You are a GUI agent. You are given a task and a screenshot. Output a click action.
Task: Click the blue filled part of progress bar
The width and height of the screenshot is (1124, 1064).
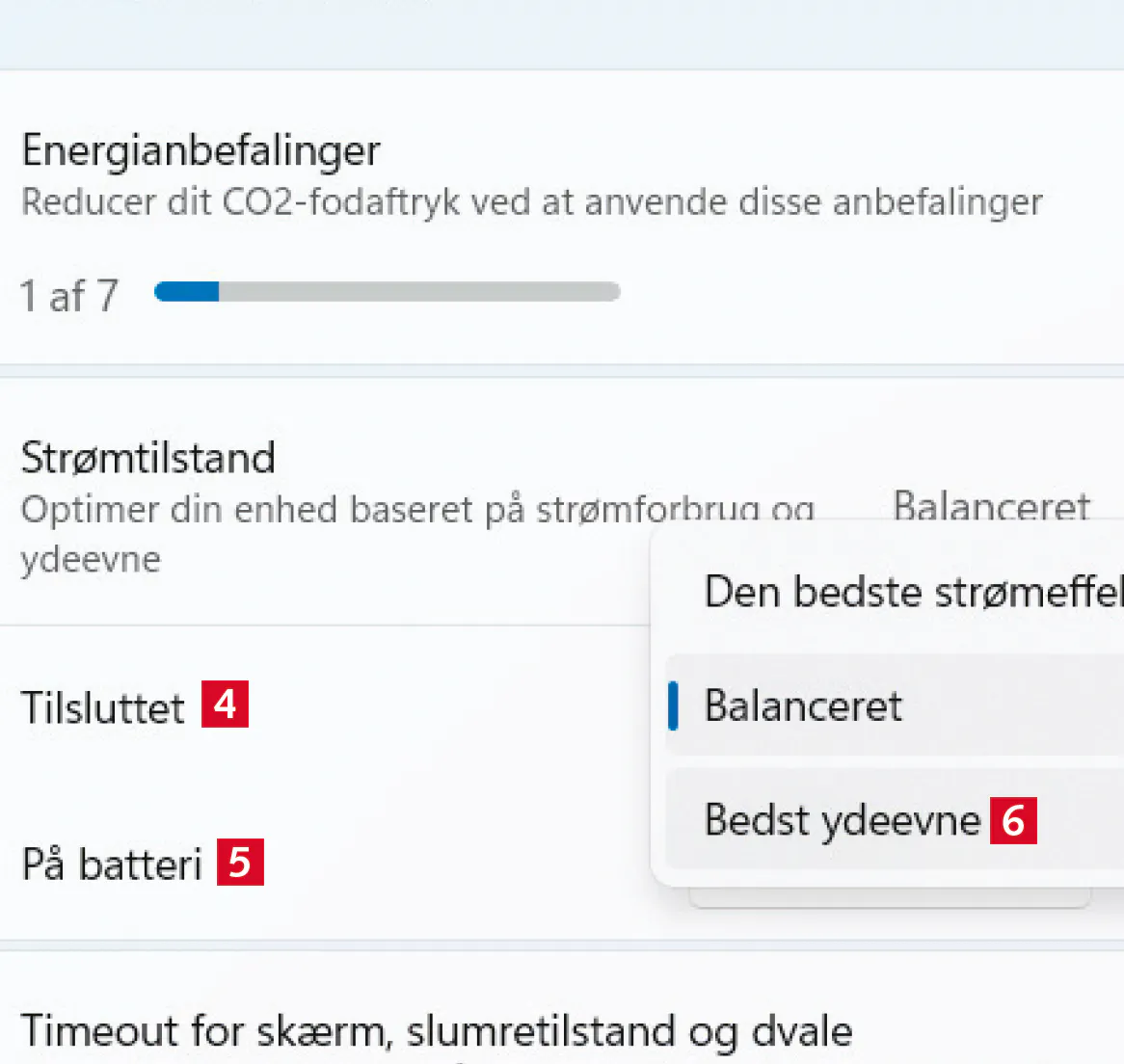(x=187, y=291)
